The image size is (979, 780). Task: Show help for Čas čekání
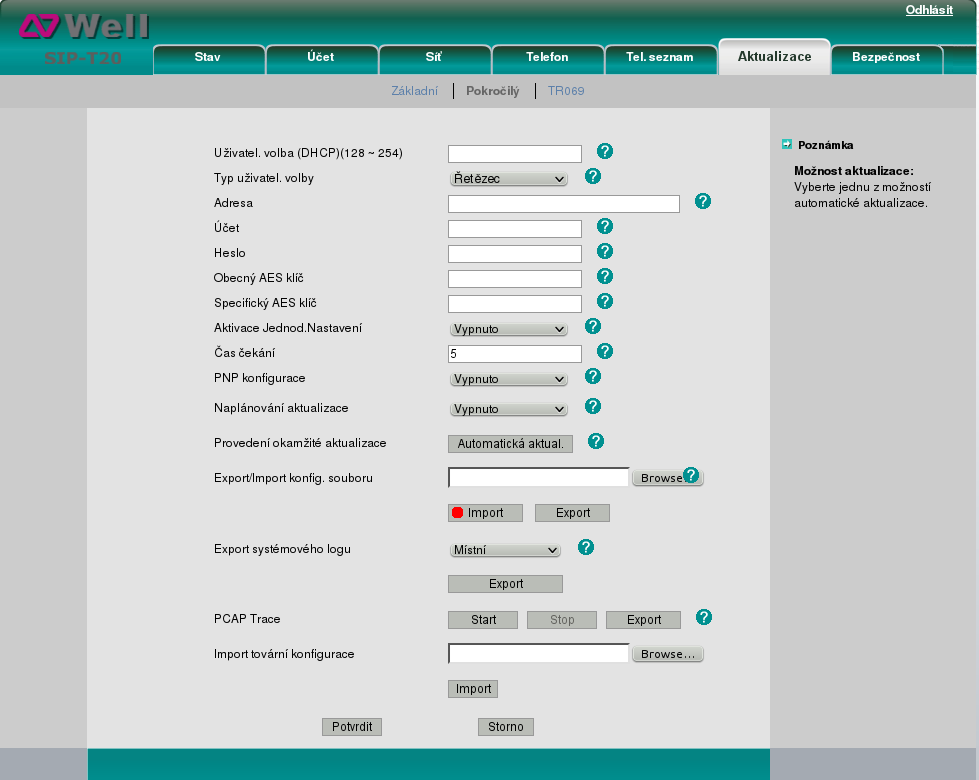pyautogui.click(x=605, y=352)
